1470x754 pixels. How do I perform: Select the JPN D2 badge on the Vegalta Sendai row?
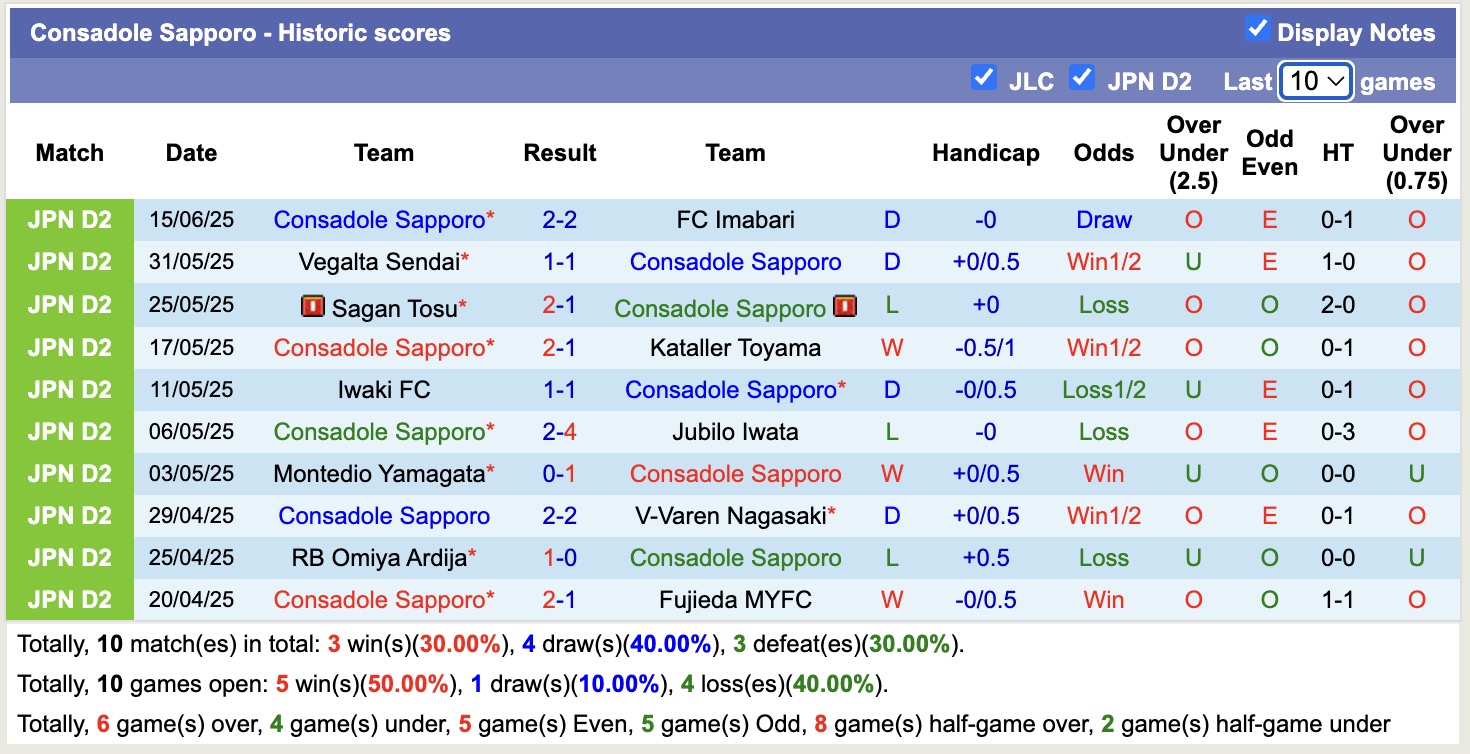click(71, 262)
